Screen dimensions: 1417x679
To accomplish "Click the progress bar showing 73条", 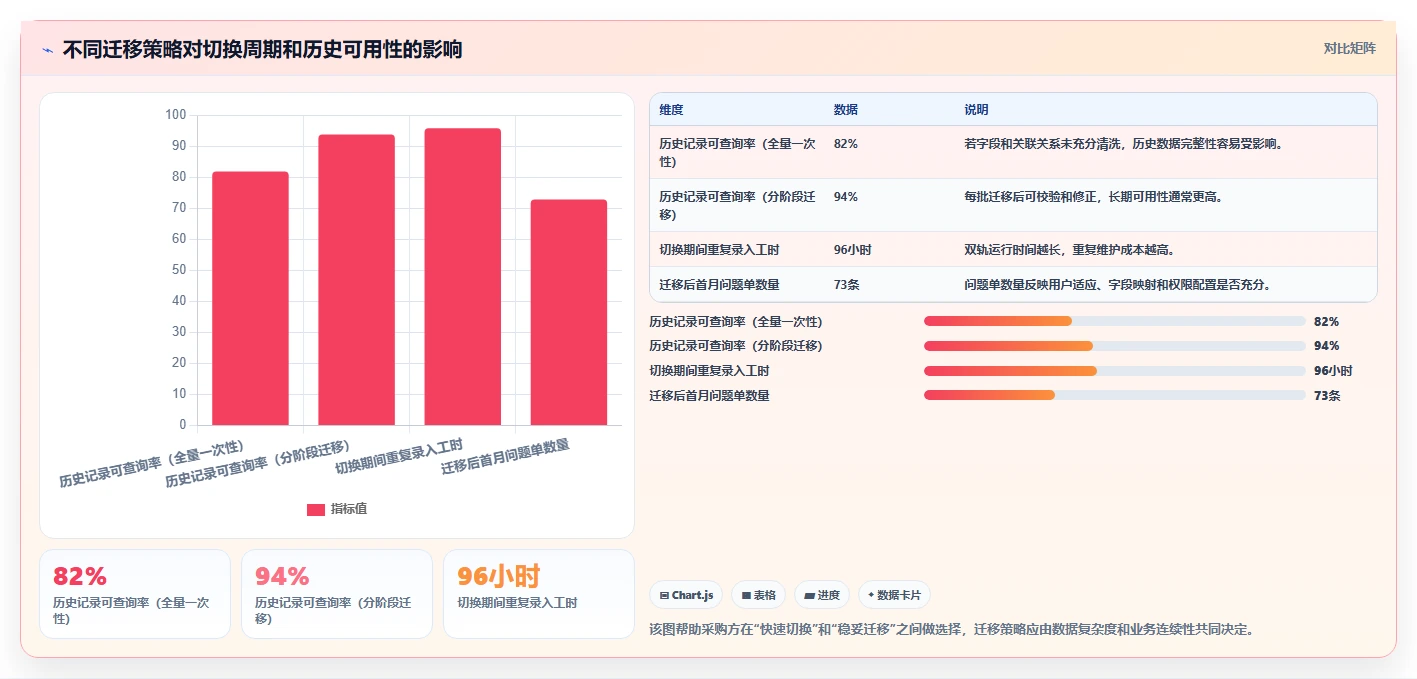I will [x=1115, y=395].
